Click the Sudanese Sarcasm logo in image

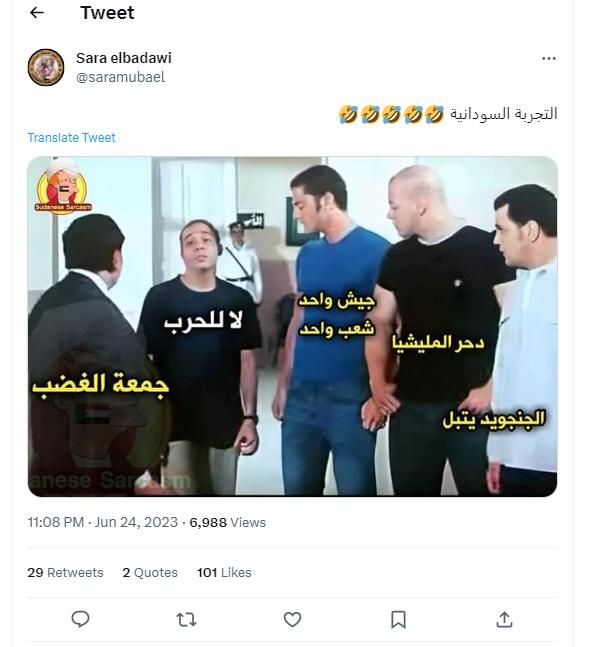click(63, 187)
